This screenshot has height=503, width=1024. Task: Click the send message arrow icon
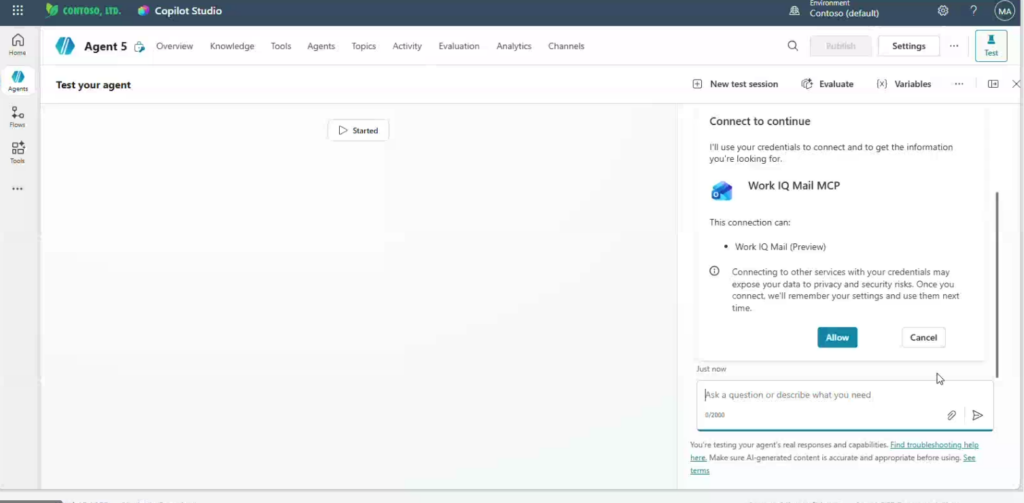point(978,415)
